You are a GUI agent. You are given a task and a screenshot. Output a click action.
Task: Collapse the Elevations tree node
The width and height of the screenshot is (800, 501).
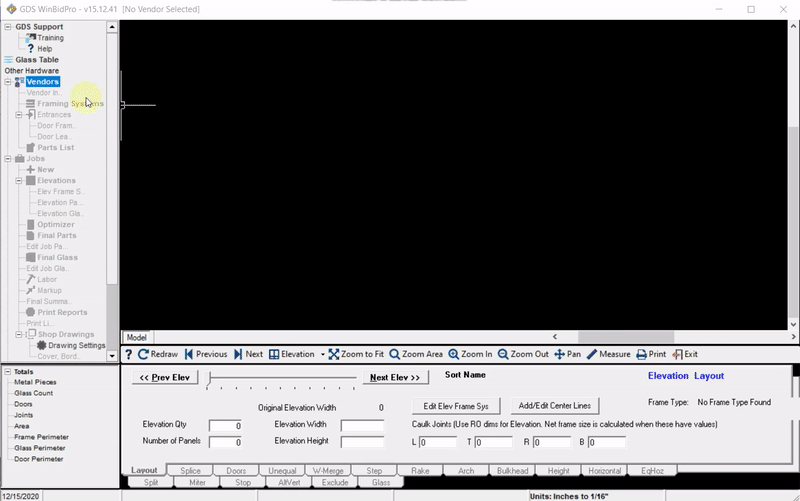click(19, 181)
